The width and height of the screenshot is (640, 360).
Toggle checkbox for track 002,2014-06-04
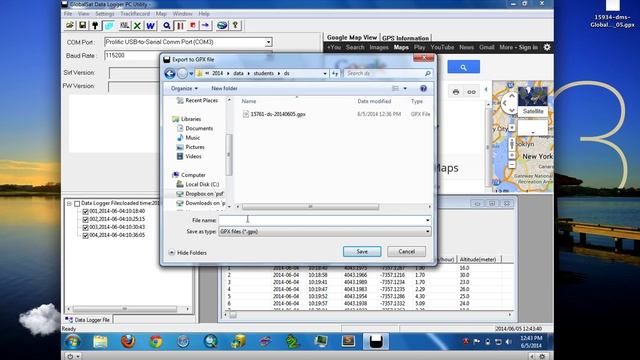click(85, 220)
